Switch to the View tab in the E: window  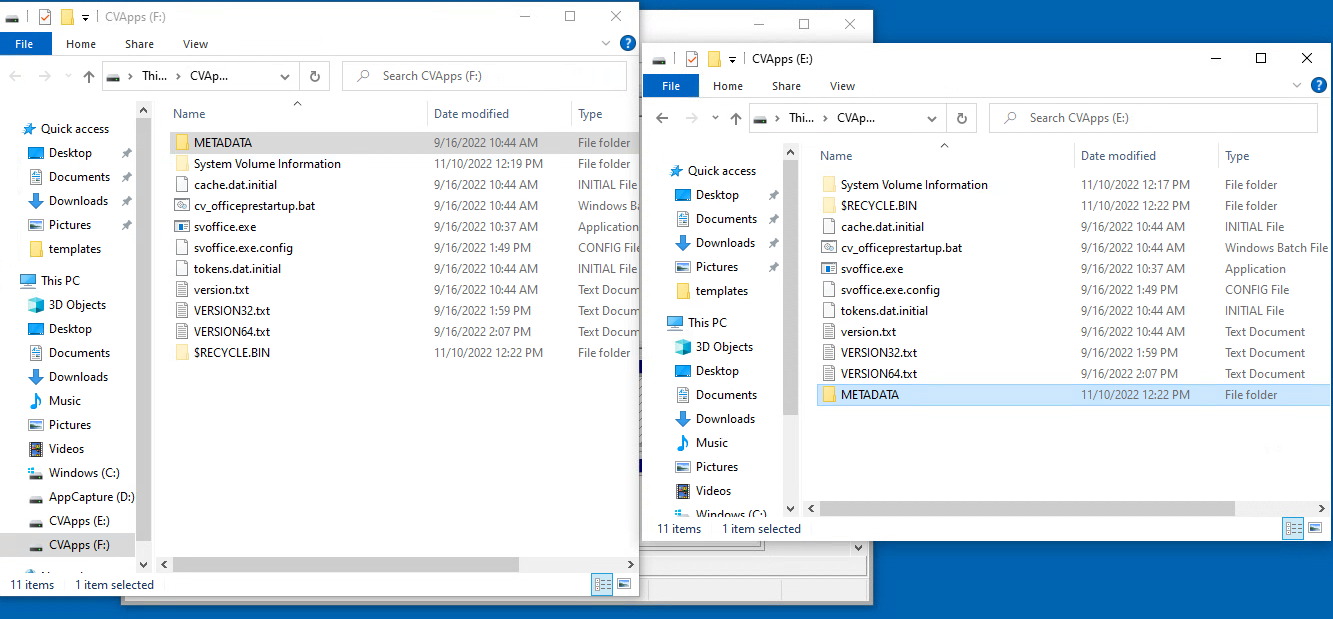pyautogui.click(x=841, y=85)
